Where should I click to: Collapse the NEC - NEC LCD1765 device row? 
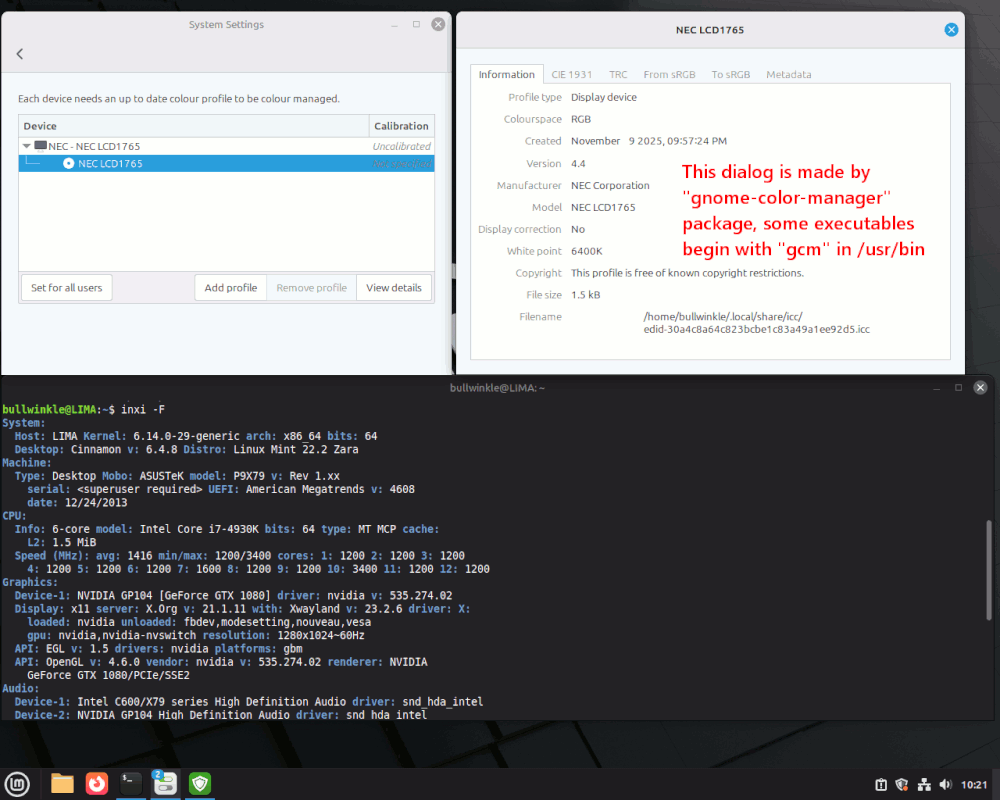tap(27, 146)
